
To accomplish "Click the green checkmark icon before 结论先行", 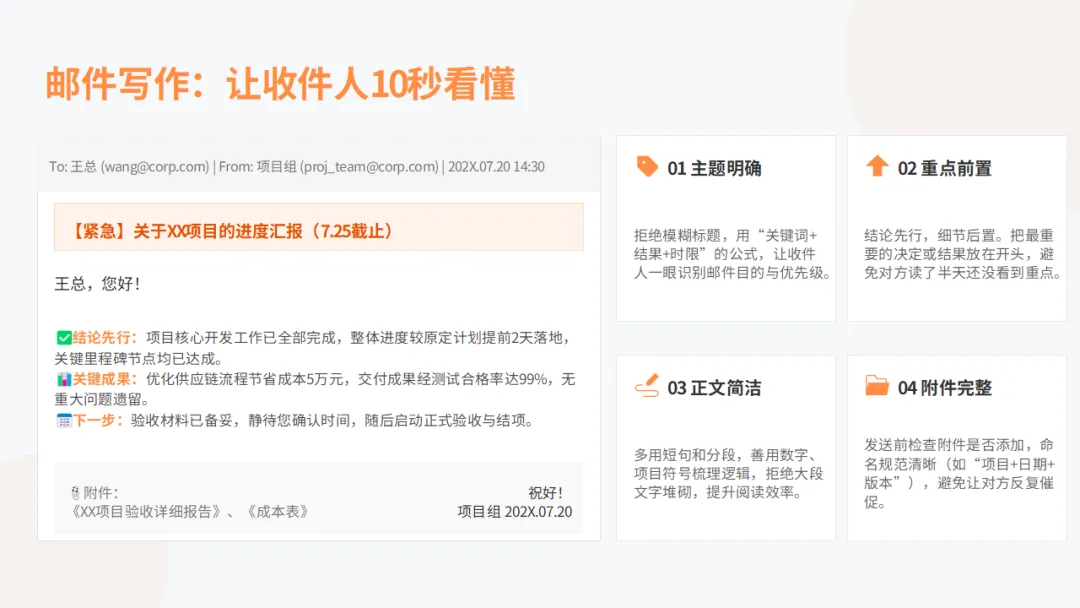I will click(63, 337).
